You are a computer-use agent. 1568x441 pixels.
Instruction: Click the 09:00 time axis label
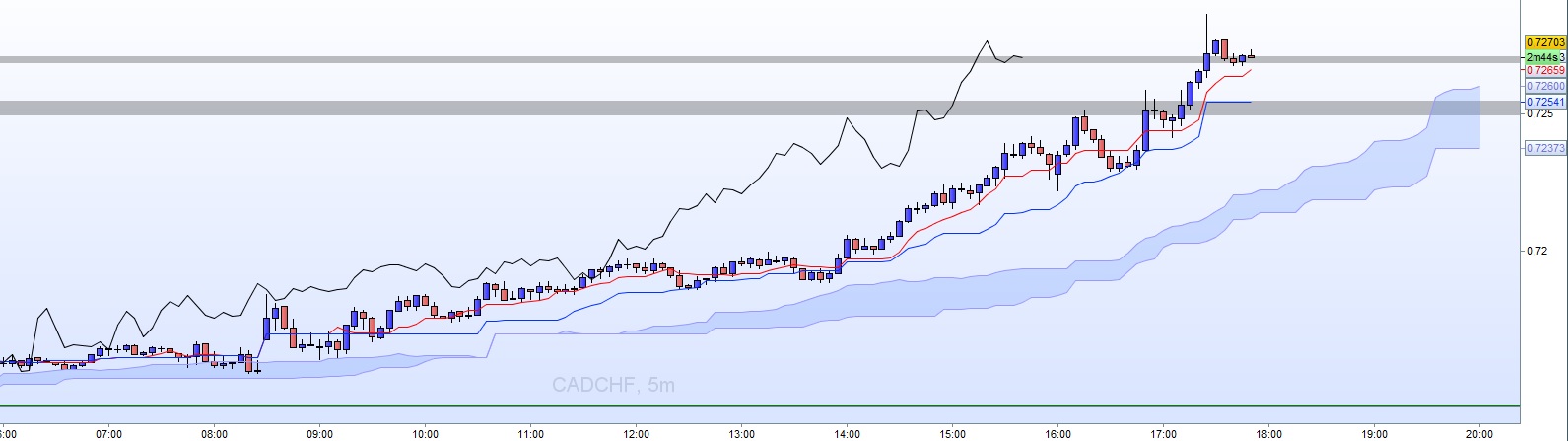[319, 433]
